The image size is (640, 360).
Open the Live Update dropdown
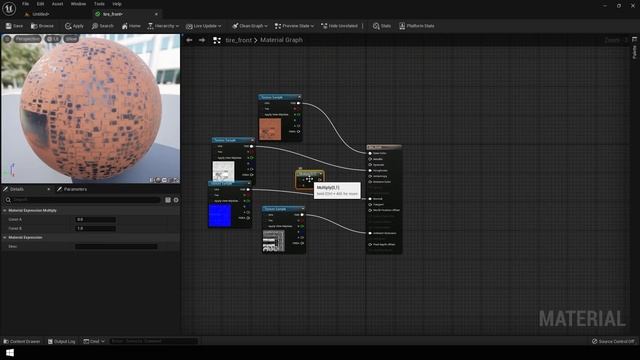(204, 26)
